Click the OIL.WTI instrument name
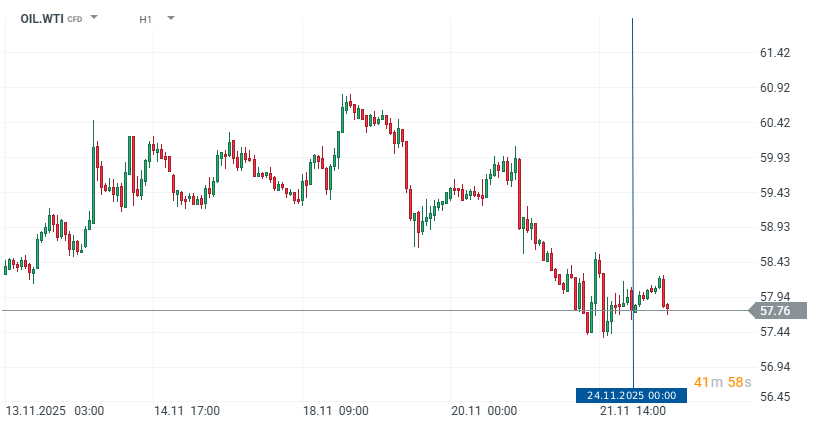 (x=41, y=18)
